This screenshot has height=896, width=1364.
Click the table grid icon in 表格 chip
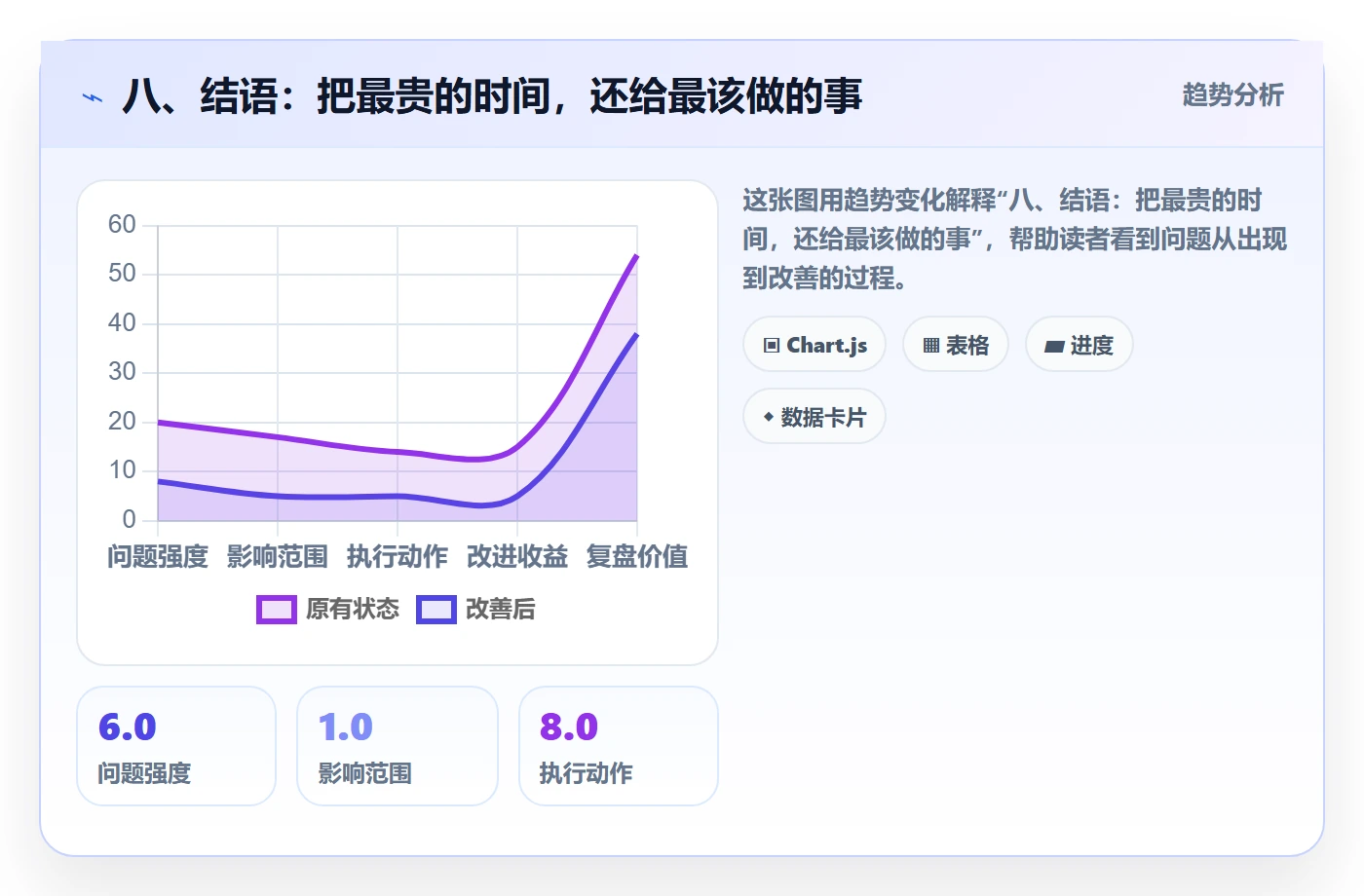931,346
